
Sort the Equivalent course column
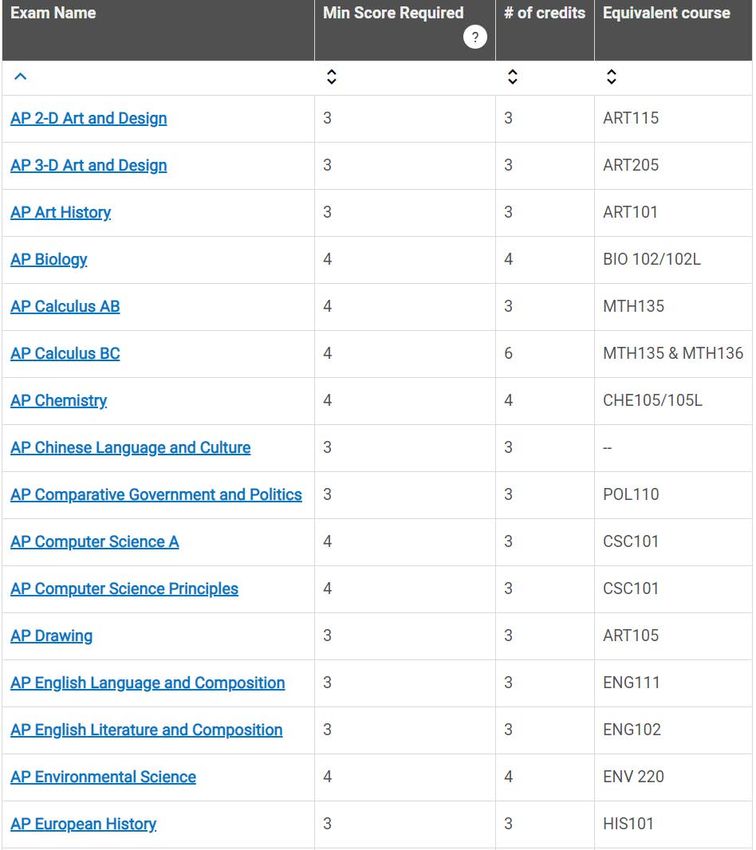(611, 77)
